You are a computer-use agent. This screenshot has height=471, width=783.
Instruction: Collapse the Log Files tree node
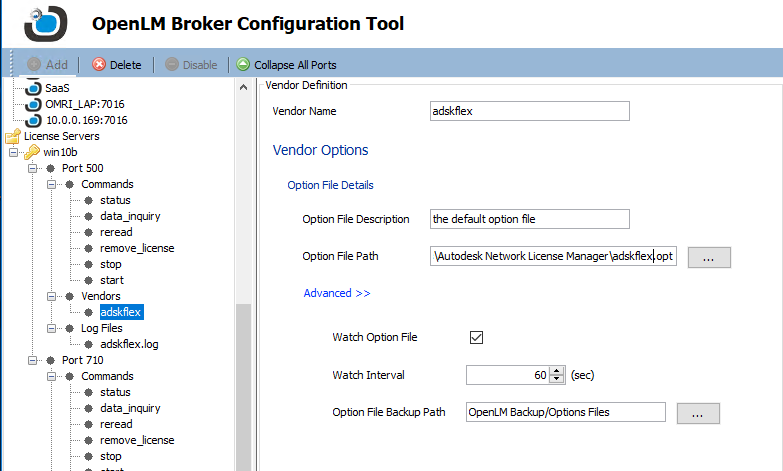[51, 328]
